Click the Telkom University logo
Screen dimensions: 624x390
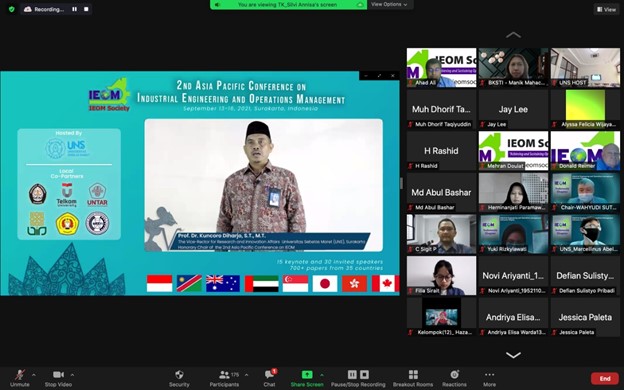66,195
